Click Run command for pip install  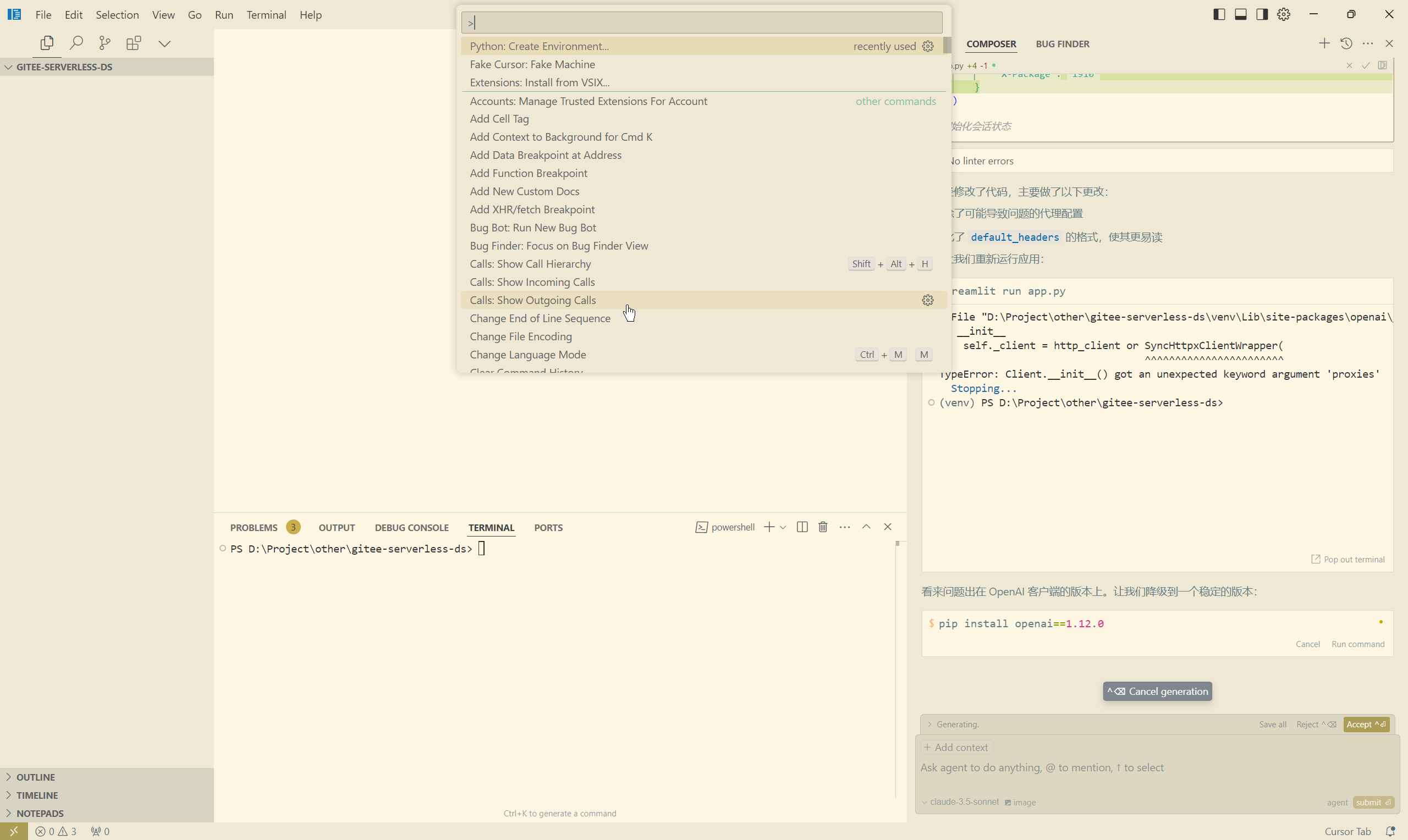click(x=1357, y=644)
